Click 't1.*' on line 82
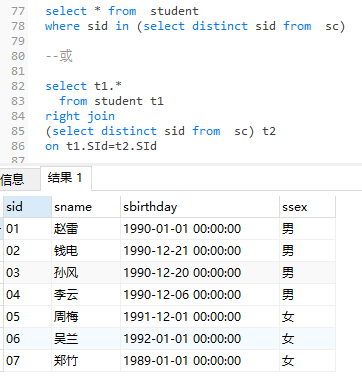 [108, 86]
